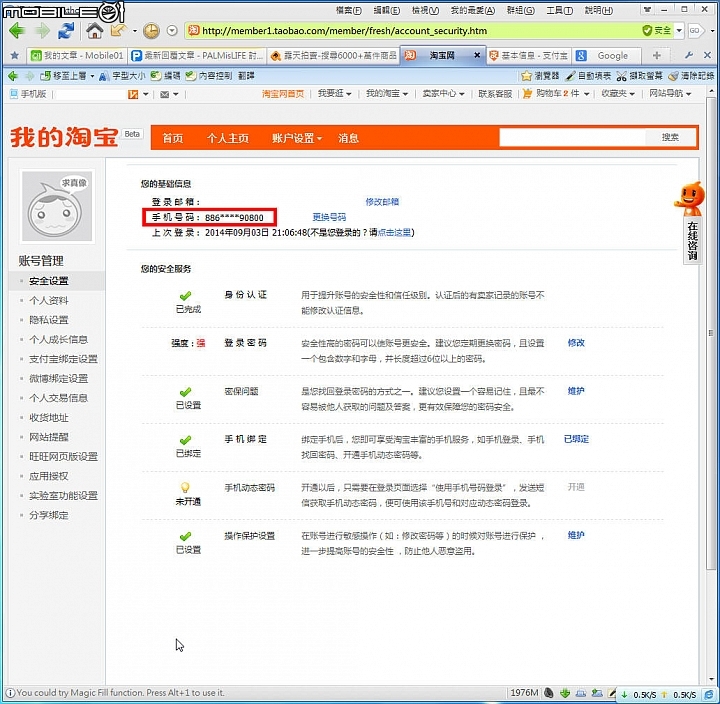Open the history clock icon

tap(151, 31)
